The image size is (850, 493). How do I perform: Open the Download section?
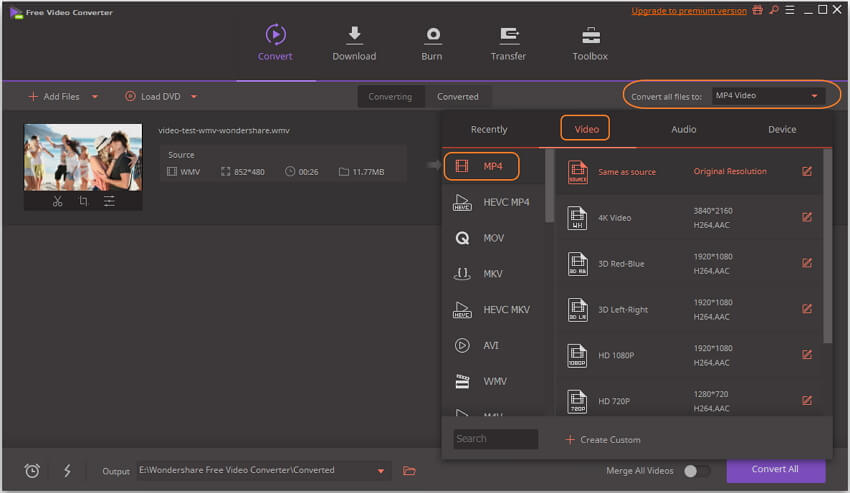[x=354, y=42]
